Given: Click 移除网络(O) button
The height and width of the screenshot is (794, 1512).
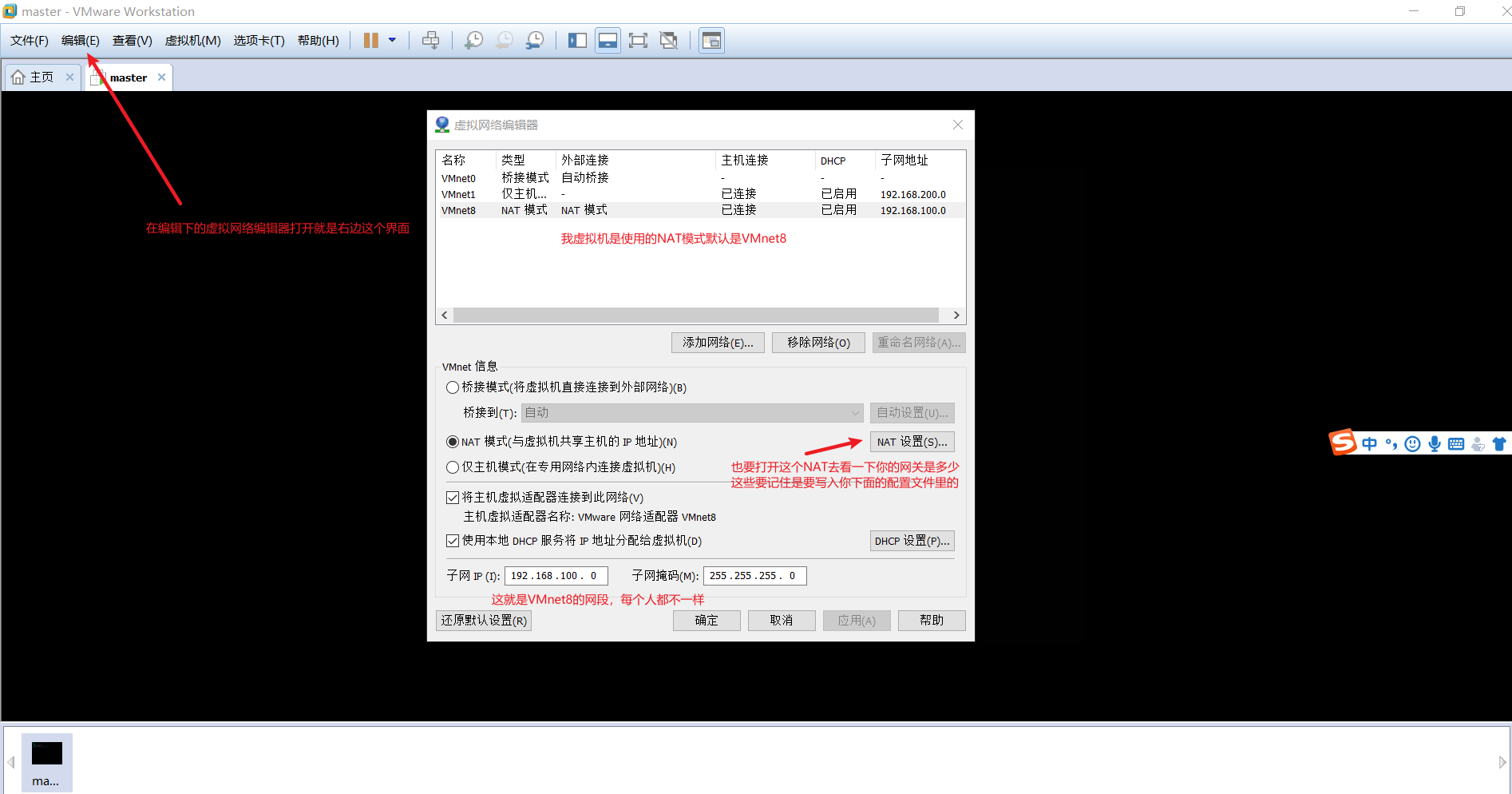Looking at the screenshot, I should [818, 343].
